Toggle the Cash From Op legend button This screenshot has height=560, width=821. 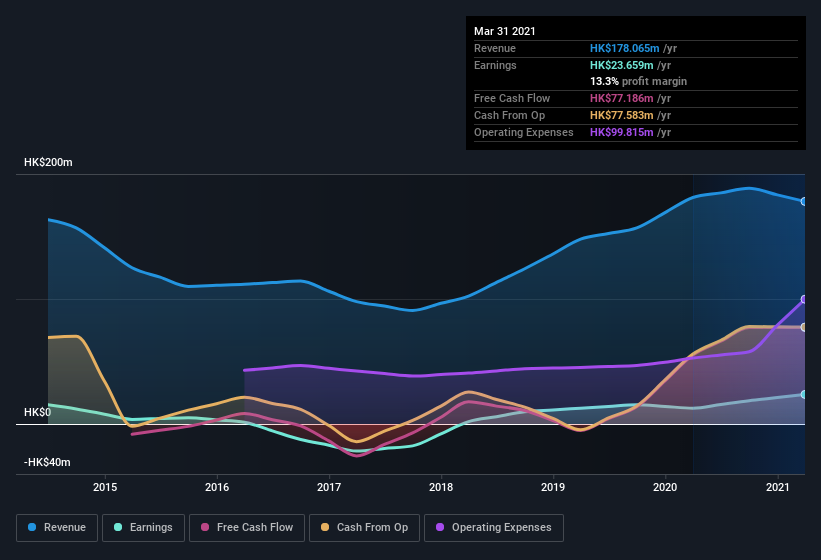coord(364,528)
